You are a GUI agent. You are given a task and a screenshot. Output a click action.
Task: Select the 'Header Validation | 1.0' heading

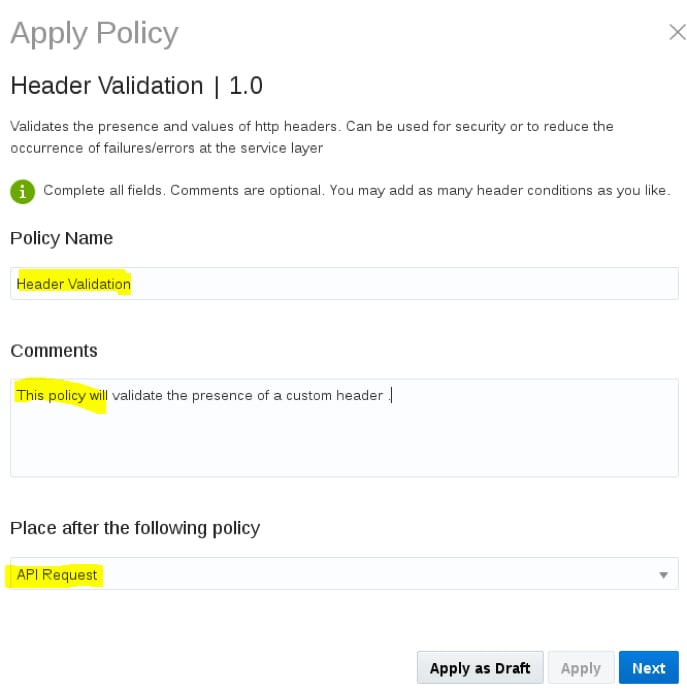(x=136, y=86)
